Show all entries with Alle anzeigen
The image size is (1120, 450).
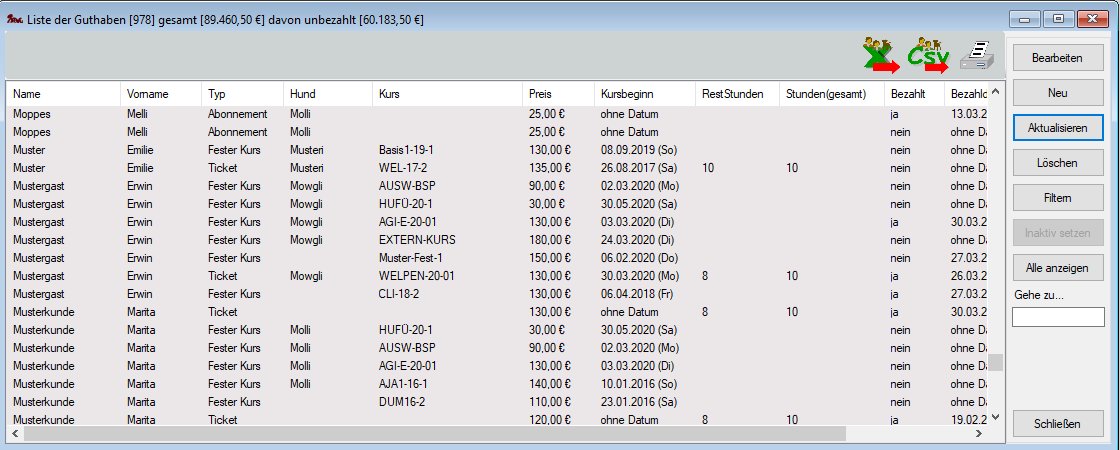pyautogui.click(x=1058, y=268)
